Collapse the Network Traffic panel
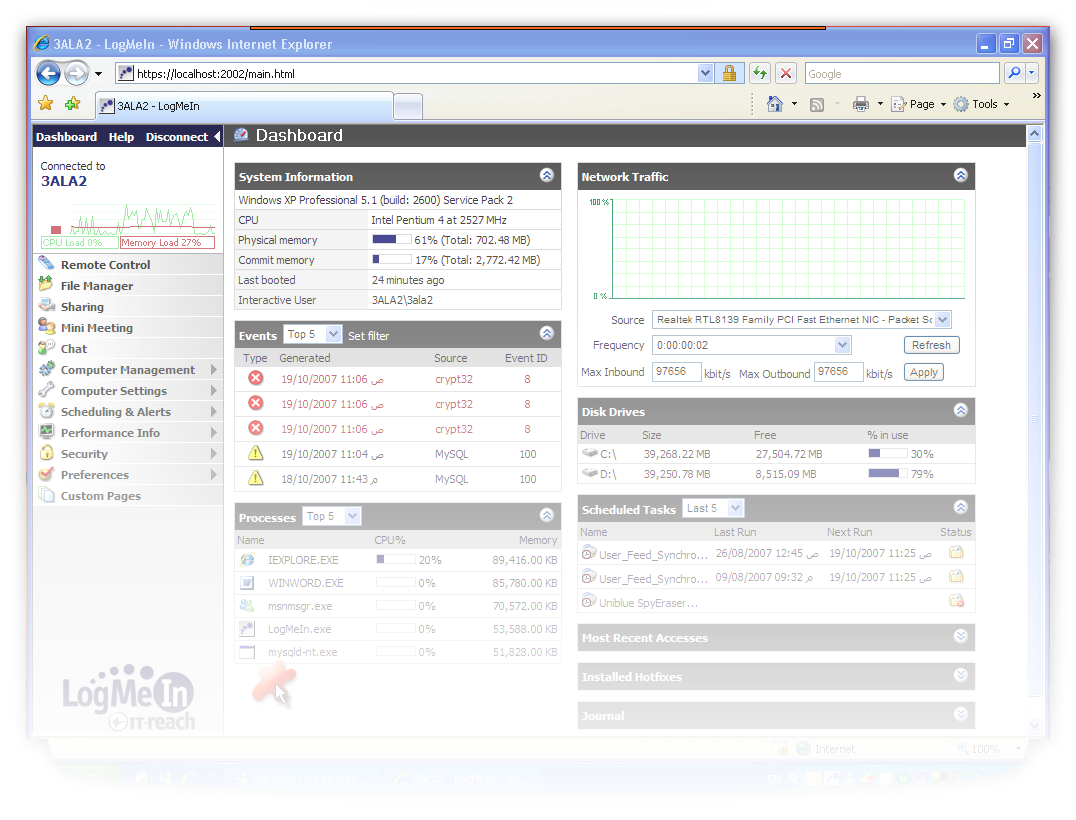The width and height of the screenshot is (1076, 820). point(961,176)
